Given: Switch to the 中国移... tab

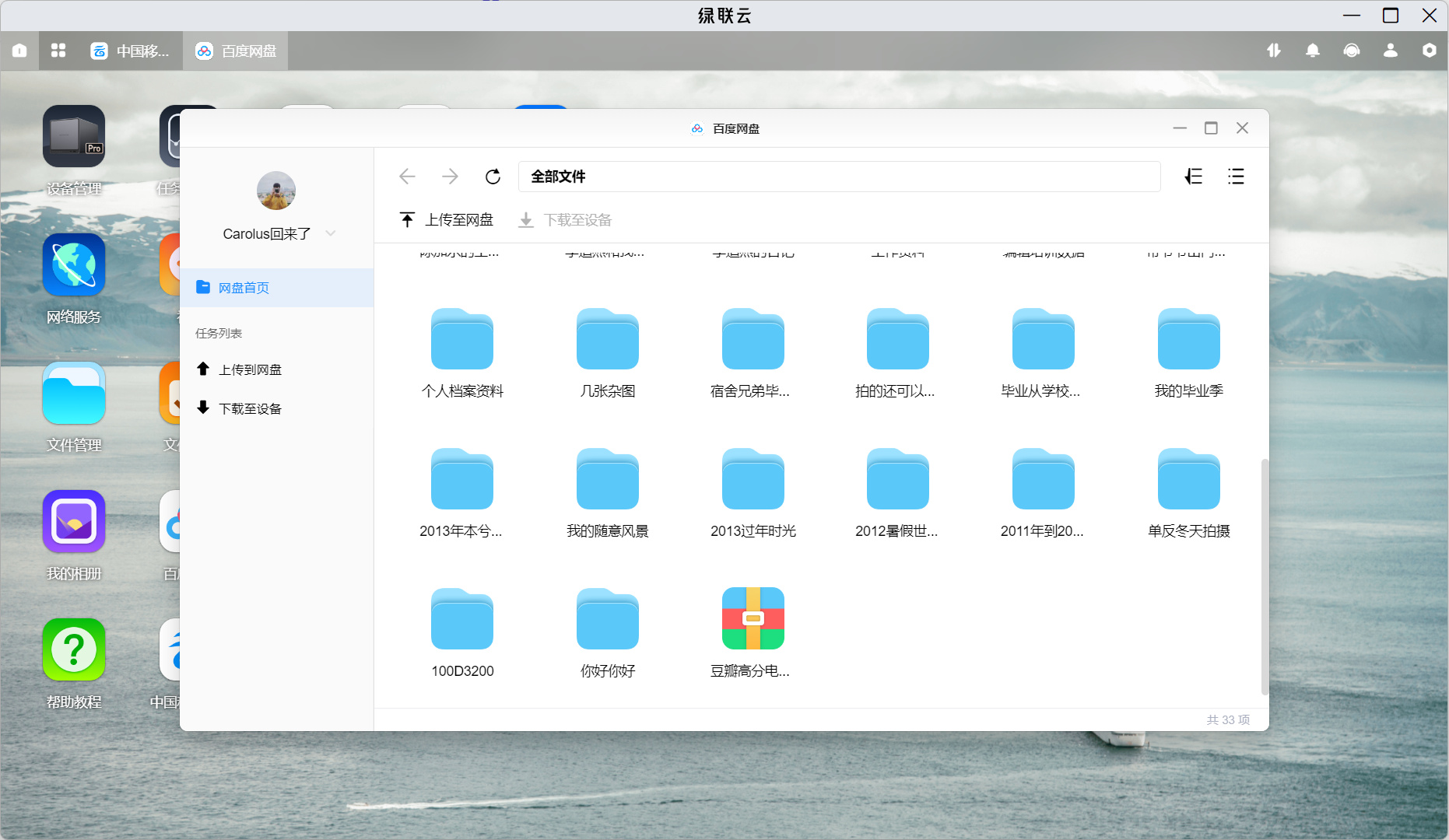Looking at the screenshot, I should tap(130, 51).
